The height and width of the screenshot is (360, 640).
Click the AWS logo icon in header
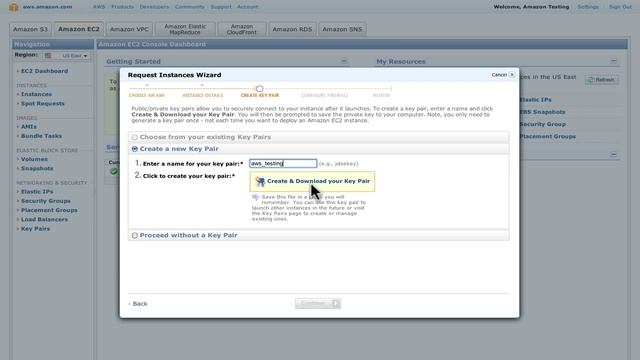point(13,7)
